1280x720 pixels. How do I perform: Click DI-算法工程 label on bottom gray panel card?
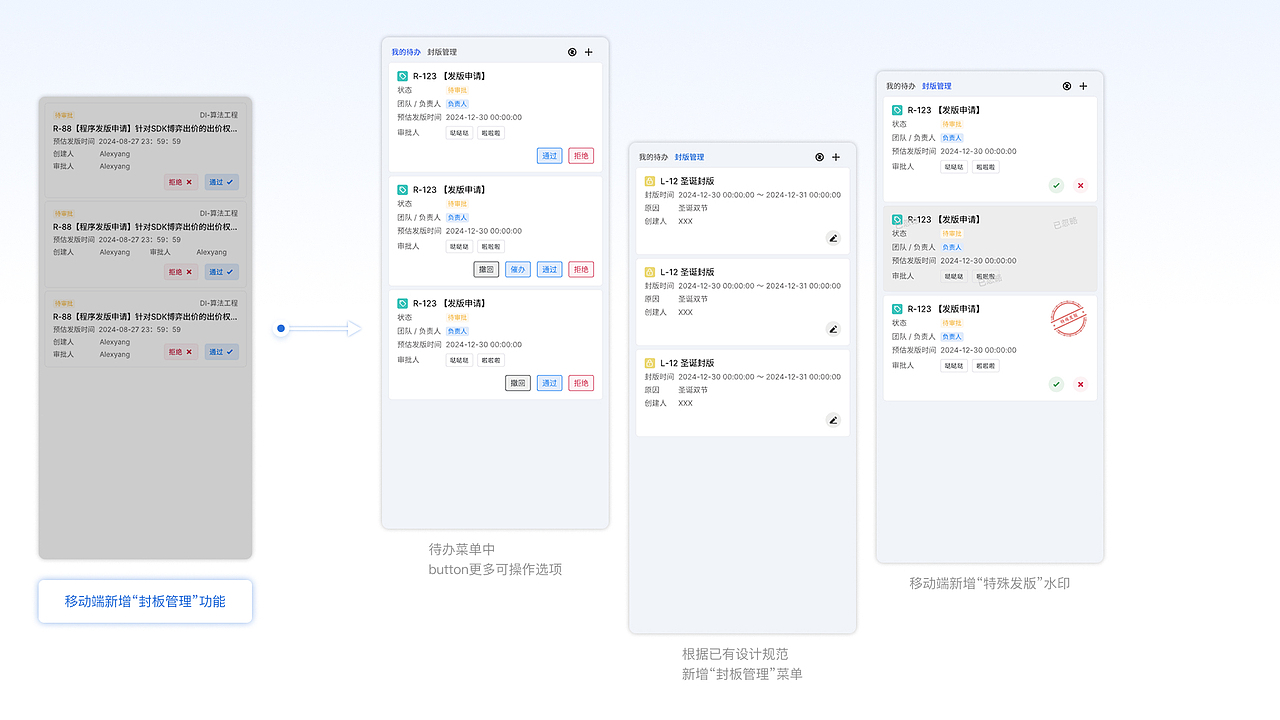[x=219, y=303]
